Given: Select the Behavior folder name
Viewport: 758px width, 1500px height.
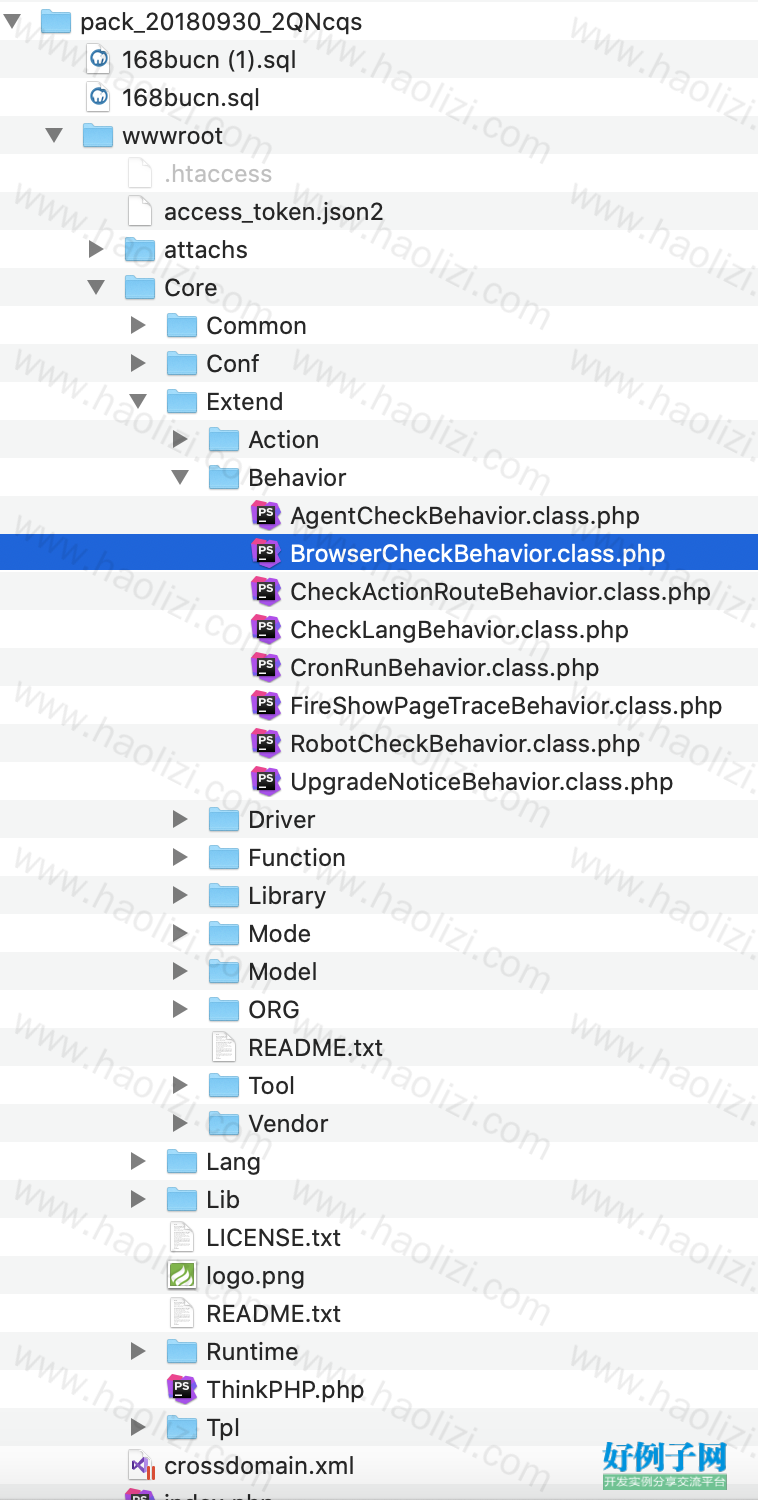Looking at the screenshot, I should tap(297, 478).
